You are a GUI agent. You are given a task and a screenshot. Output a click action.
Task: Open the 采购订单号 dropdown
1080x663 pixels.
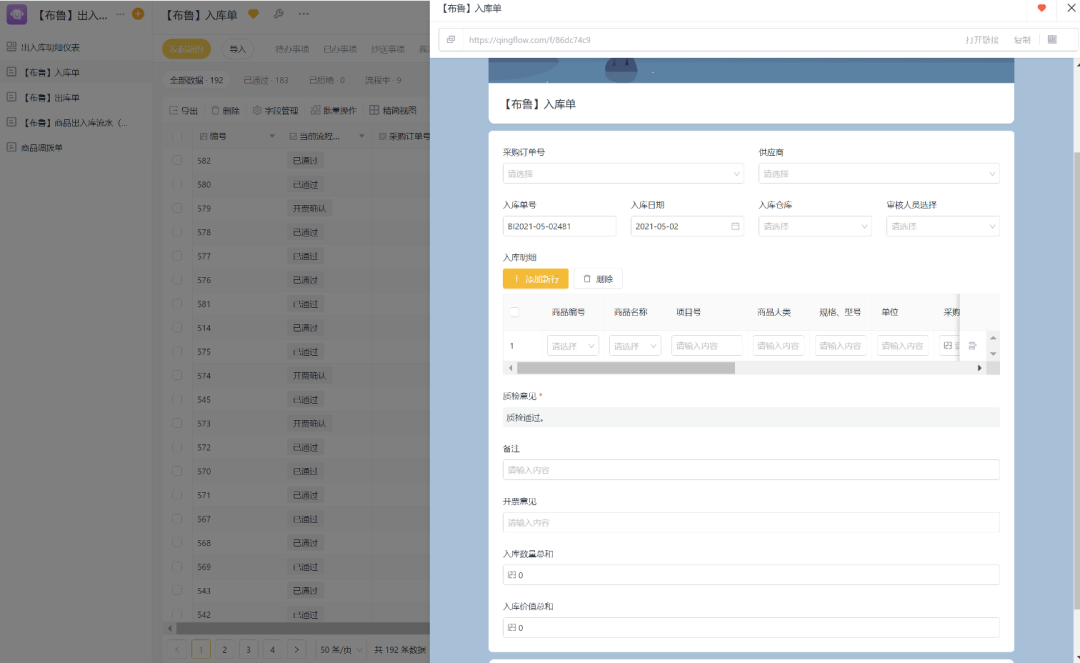(x=623, y=174)
